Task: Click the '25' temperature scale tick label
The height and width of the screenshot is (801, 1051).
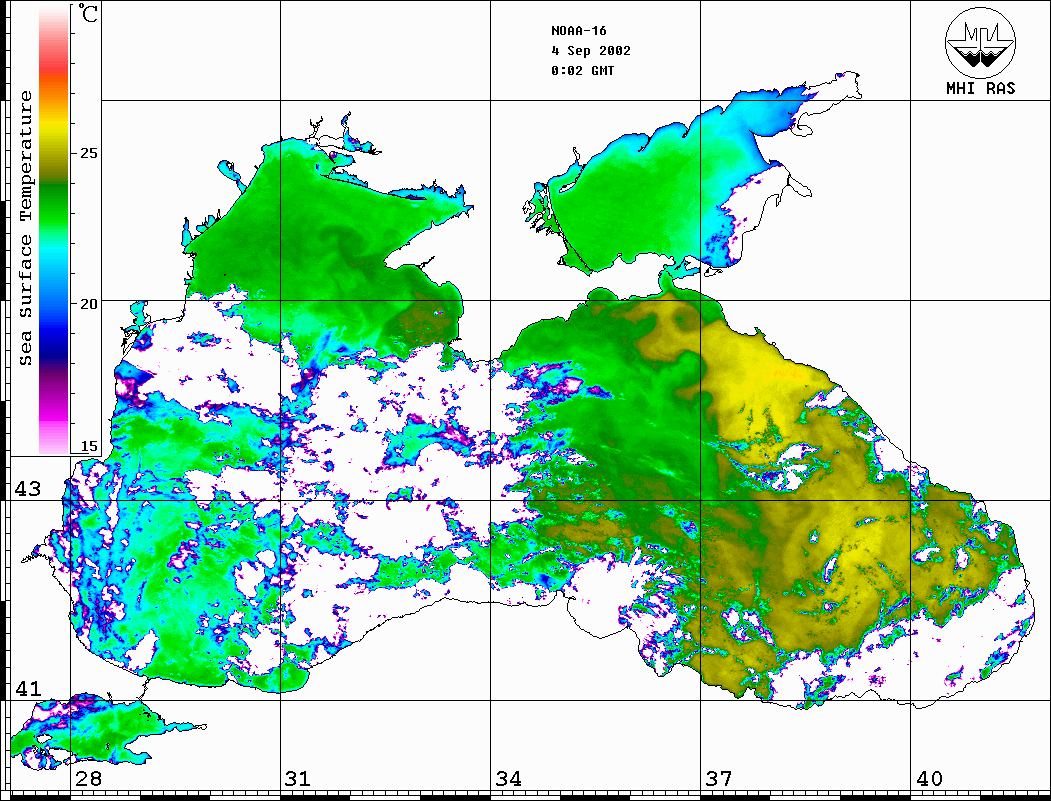Action: (88, 153)
